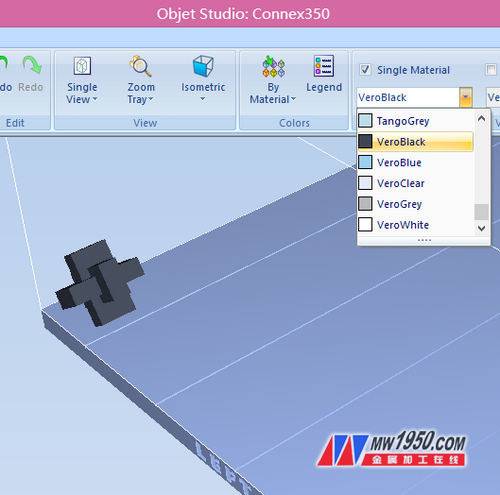Screen dimensions: 500x495
Task: Click the View group label
Action: coord(145,123)
